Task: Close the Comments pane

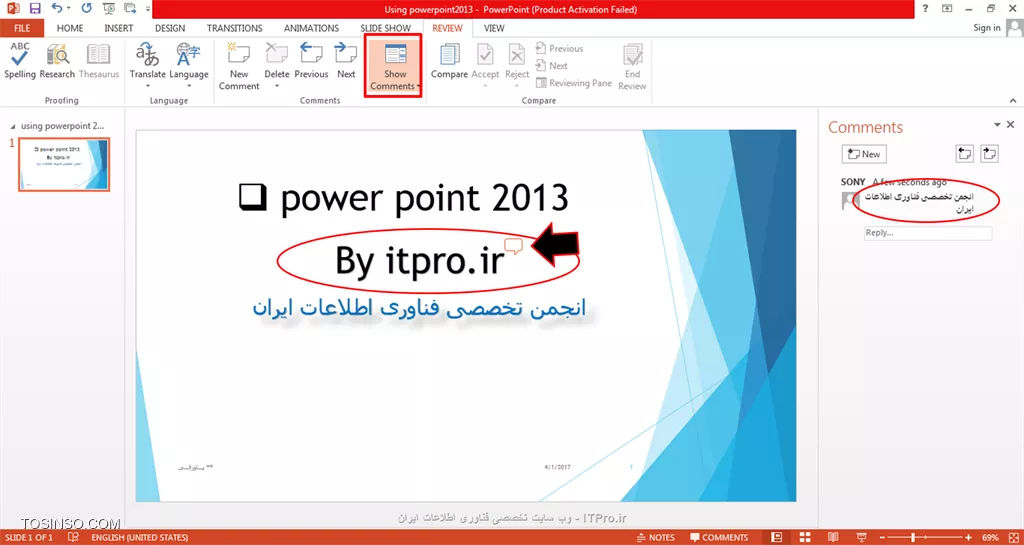Action: (x=1011, y=125)
